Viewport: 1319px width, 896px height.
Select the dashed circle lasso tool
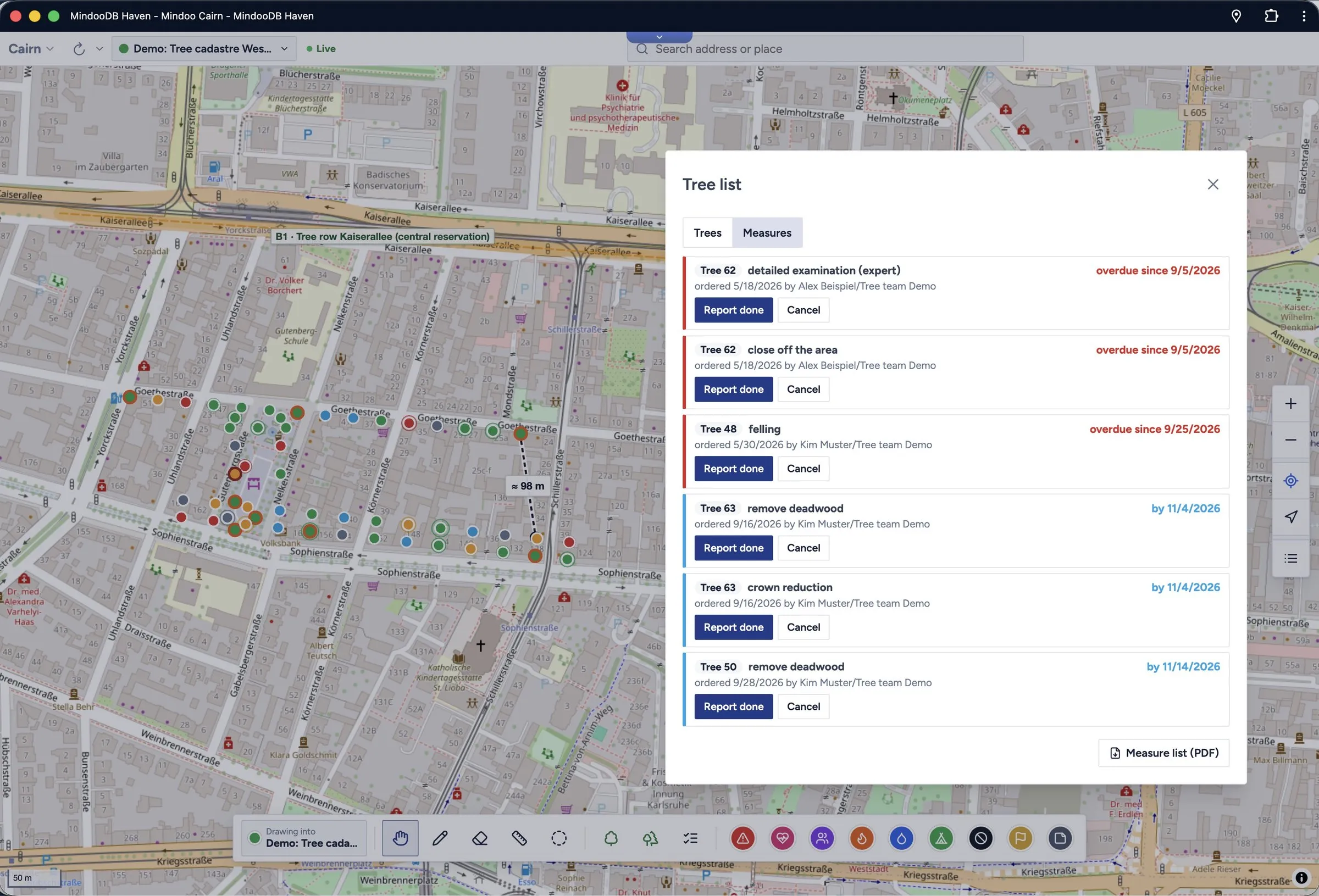click(559, 838)
